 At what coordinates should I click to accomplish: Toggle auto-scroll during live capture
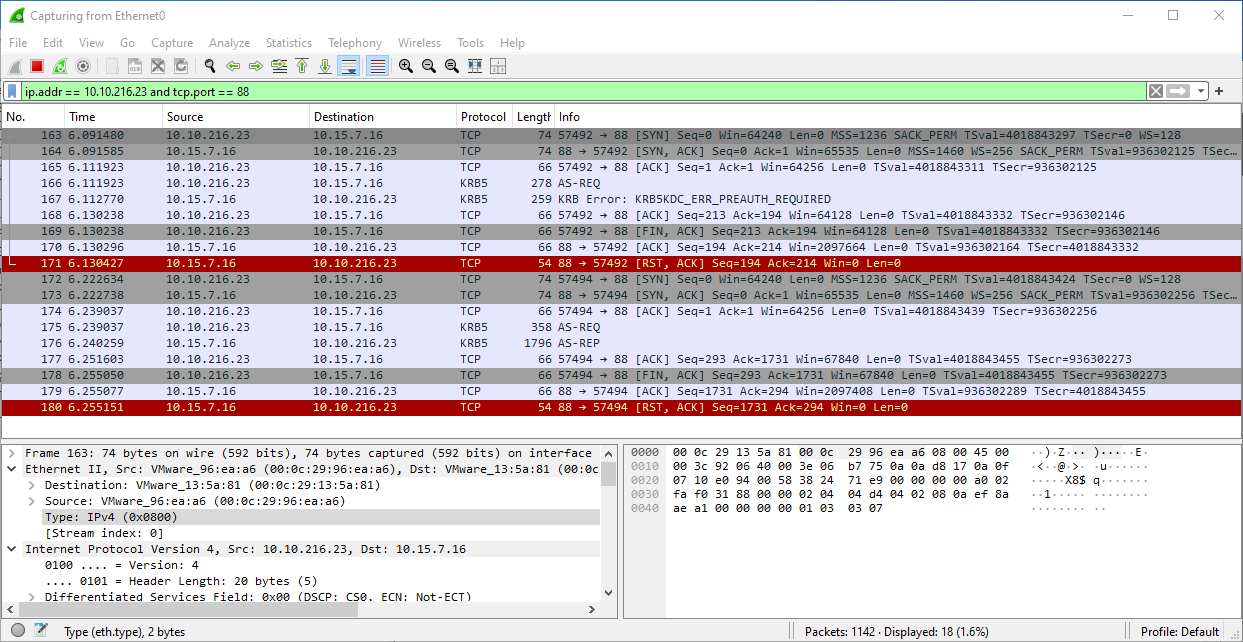point(349,66)
